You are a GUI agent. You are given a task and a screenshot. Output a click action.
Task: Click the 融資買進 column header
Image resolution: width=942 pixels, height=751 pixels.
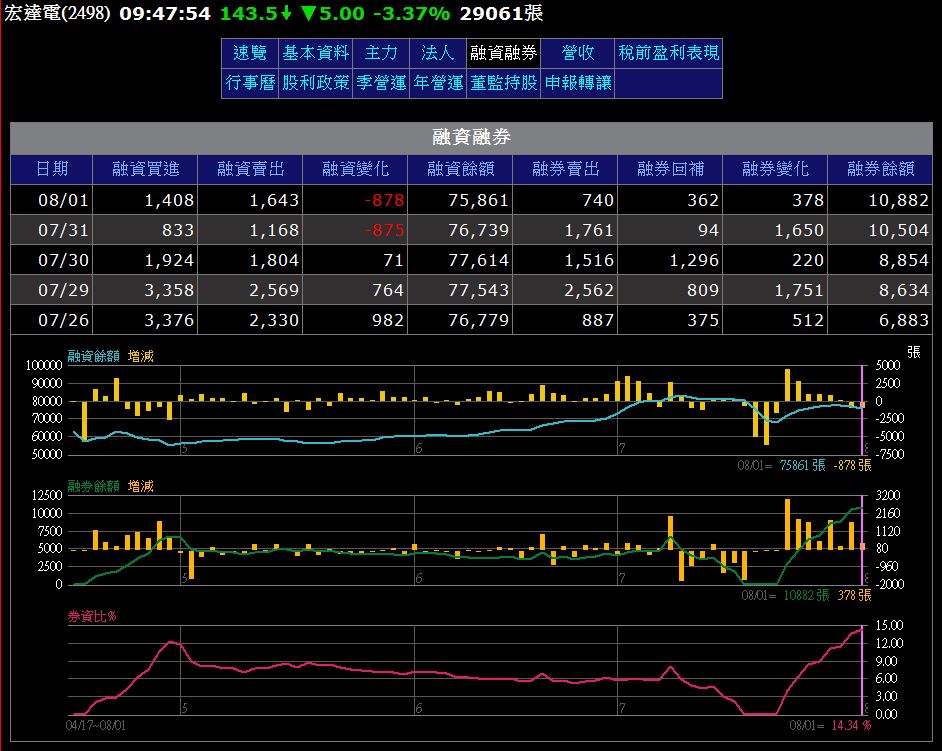[145, 169]
